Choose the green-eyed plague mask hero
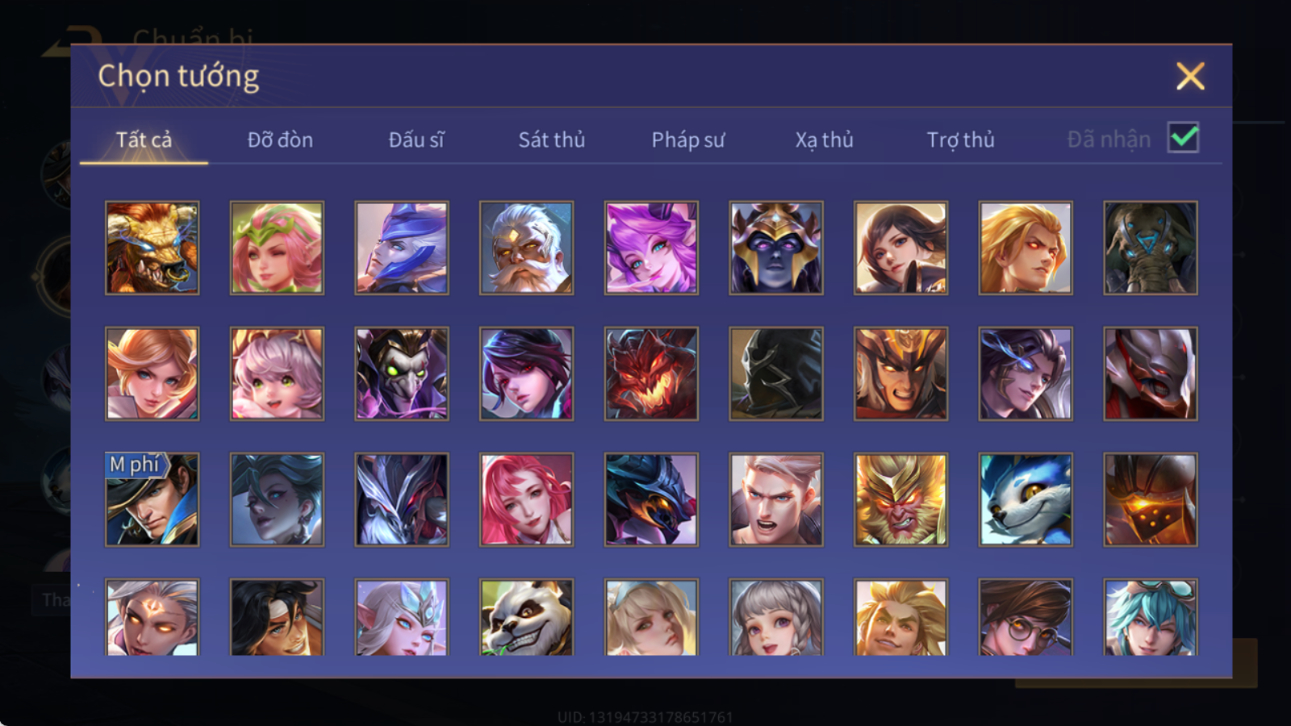The width and height of the screenshot is (1291, 726). click(x=402, y=373)
